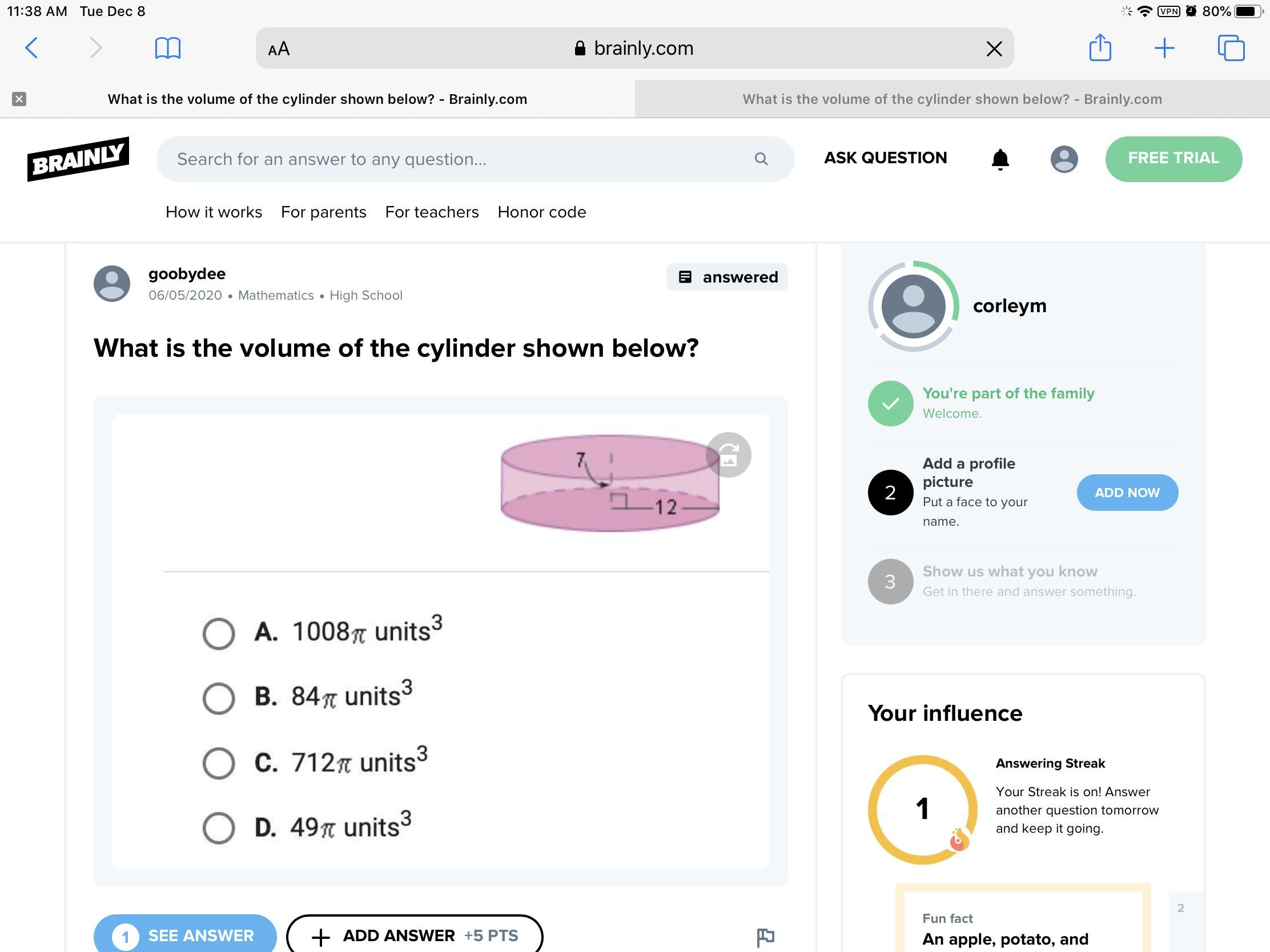This screenshot has height=952, width=1270.
Task: Click the SEE ANSWER button
Action: pyautogui.click(x=185, y=935)
